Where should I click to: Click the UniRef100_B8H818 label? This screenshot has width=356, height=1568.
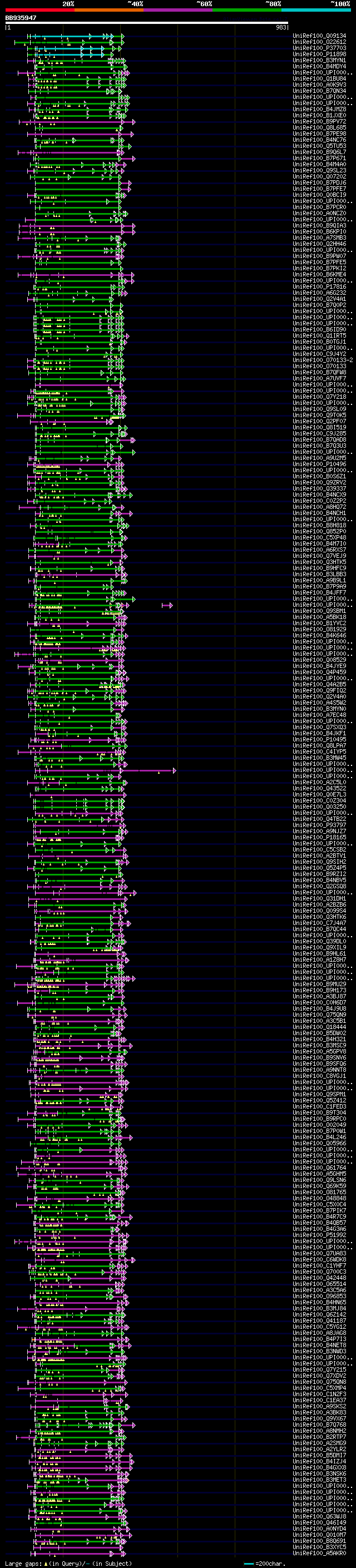(319, 525)
